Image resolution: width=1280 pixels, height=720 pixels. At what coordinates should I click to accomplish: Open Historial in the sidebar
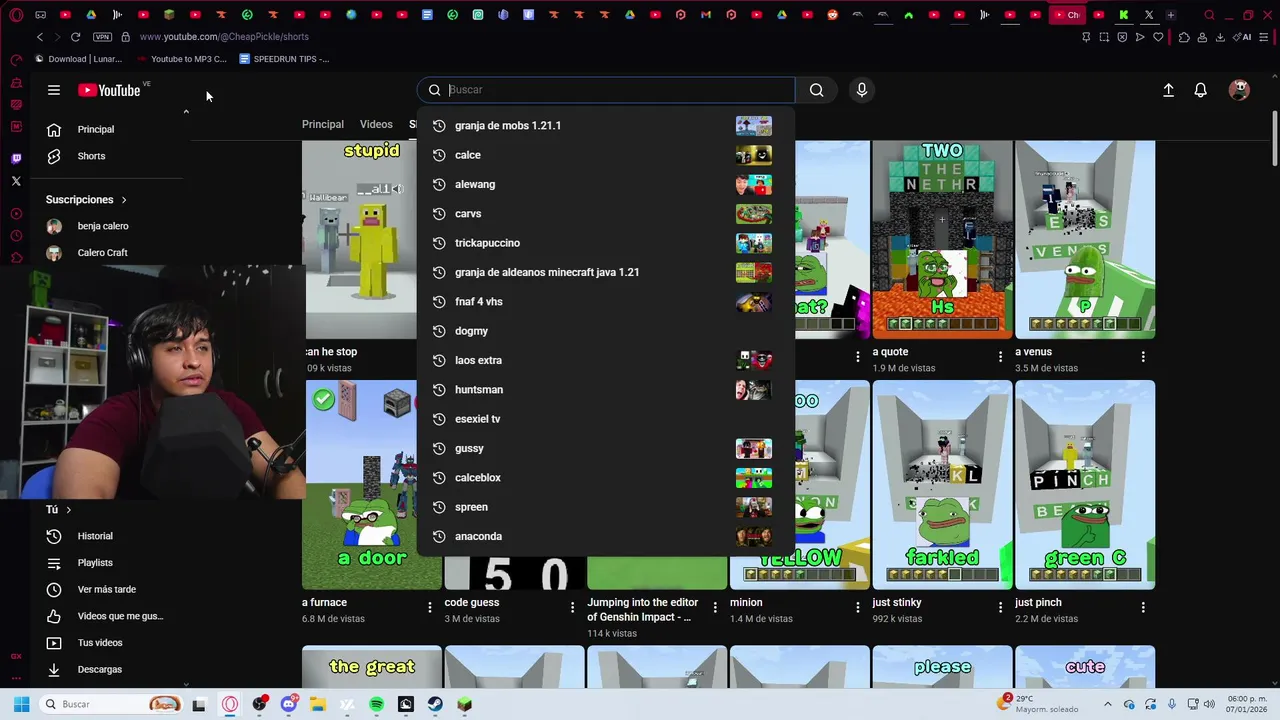pos(95,536)
